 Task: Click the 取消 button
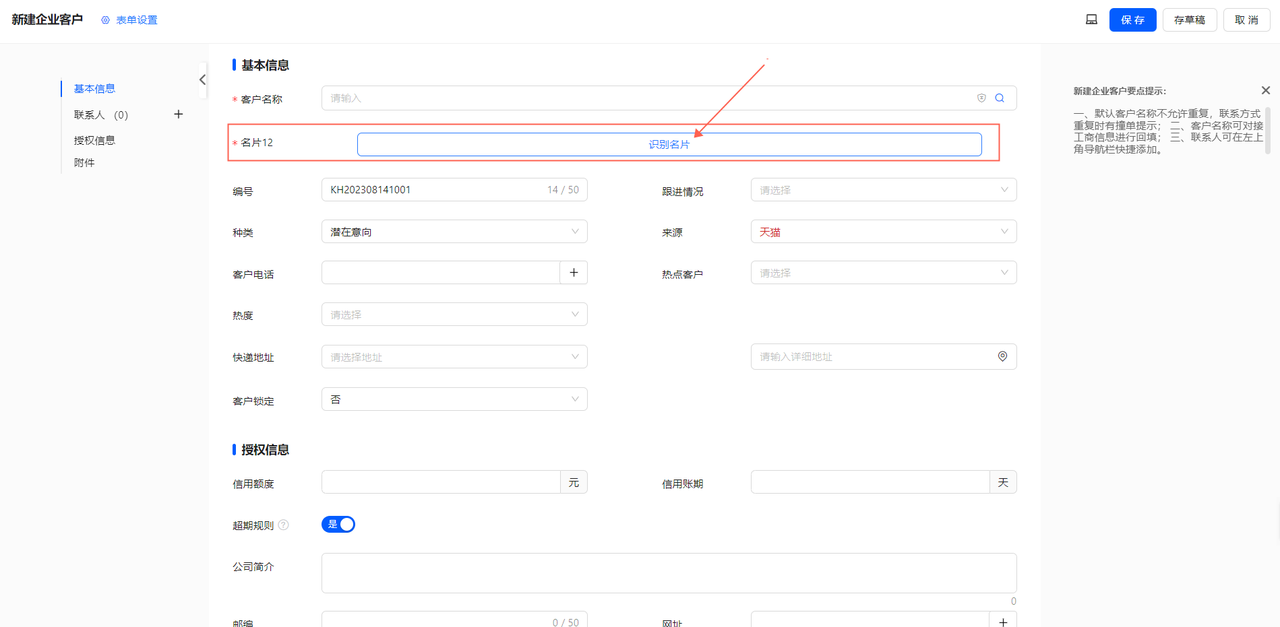1246,20
